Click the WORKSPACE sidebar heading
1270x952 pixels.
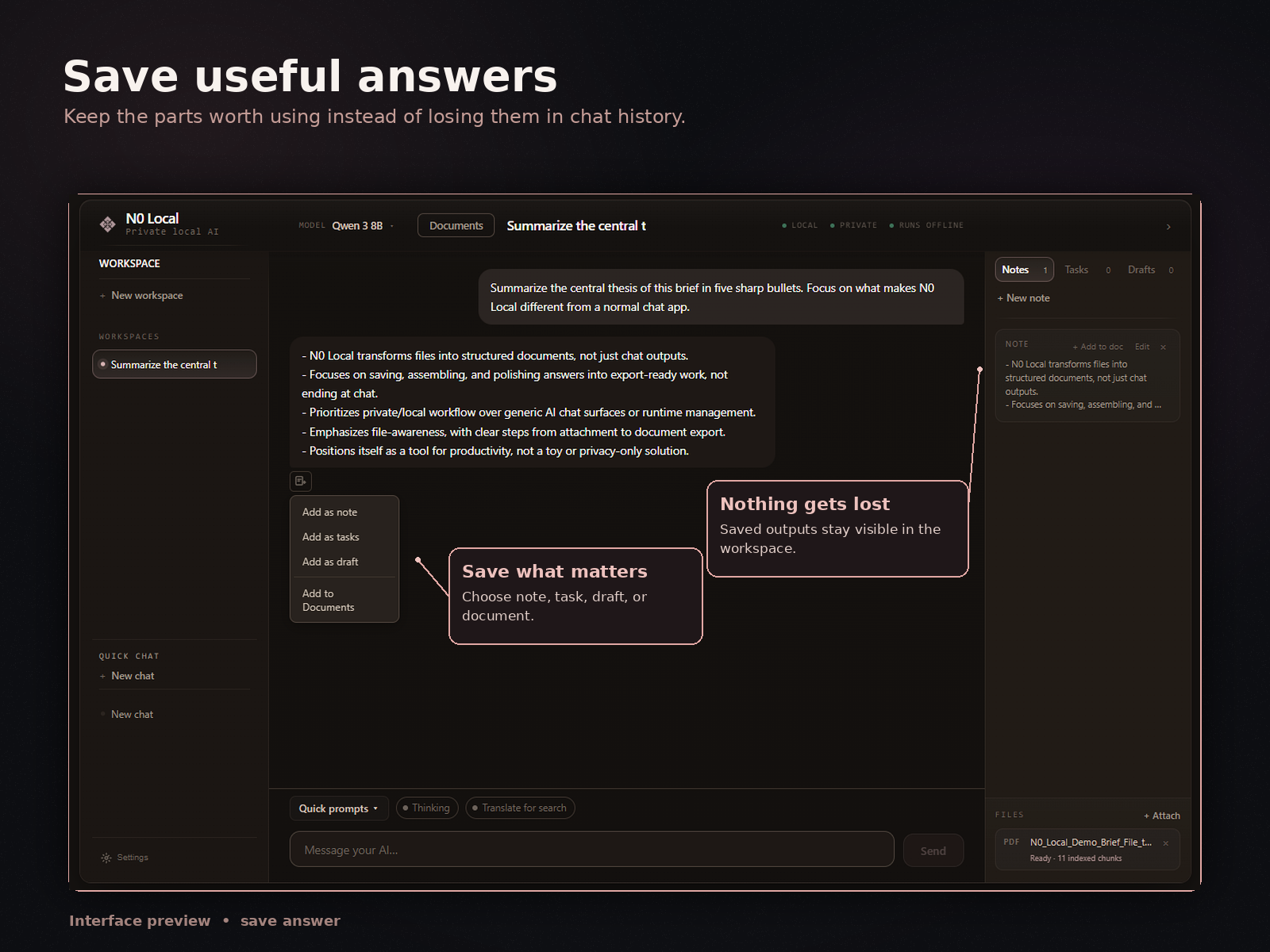(x=129, y=263)
